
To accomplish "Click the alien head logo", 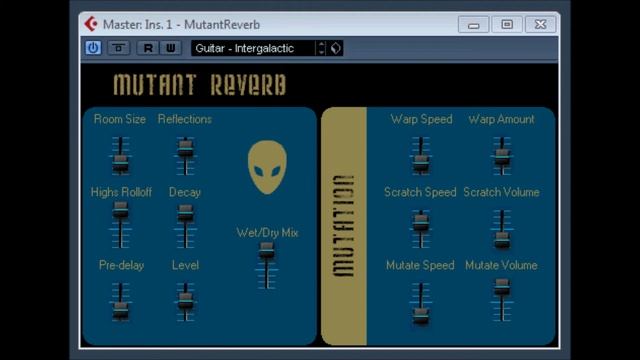I will 267,167.
